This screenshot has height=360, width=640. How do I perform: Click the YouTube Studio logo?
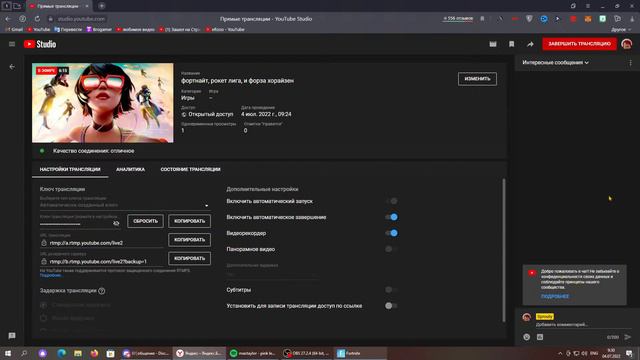[x=40, y=44]
